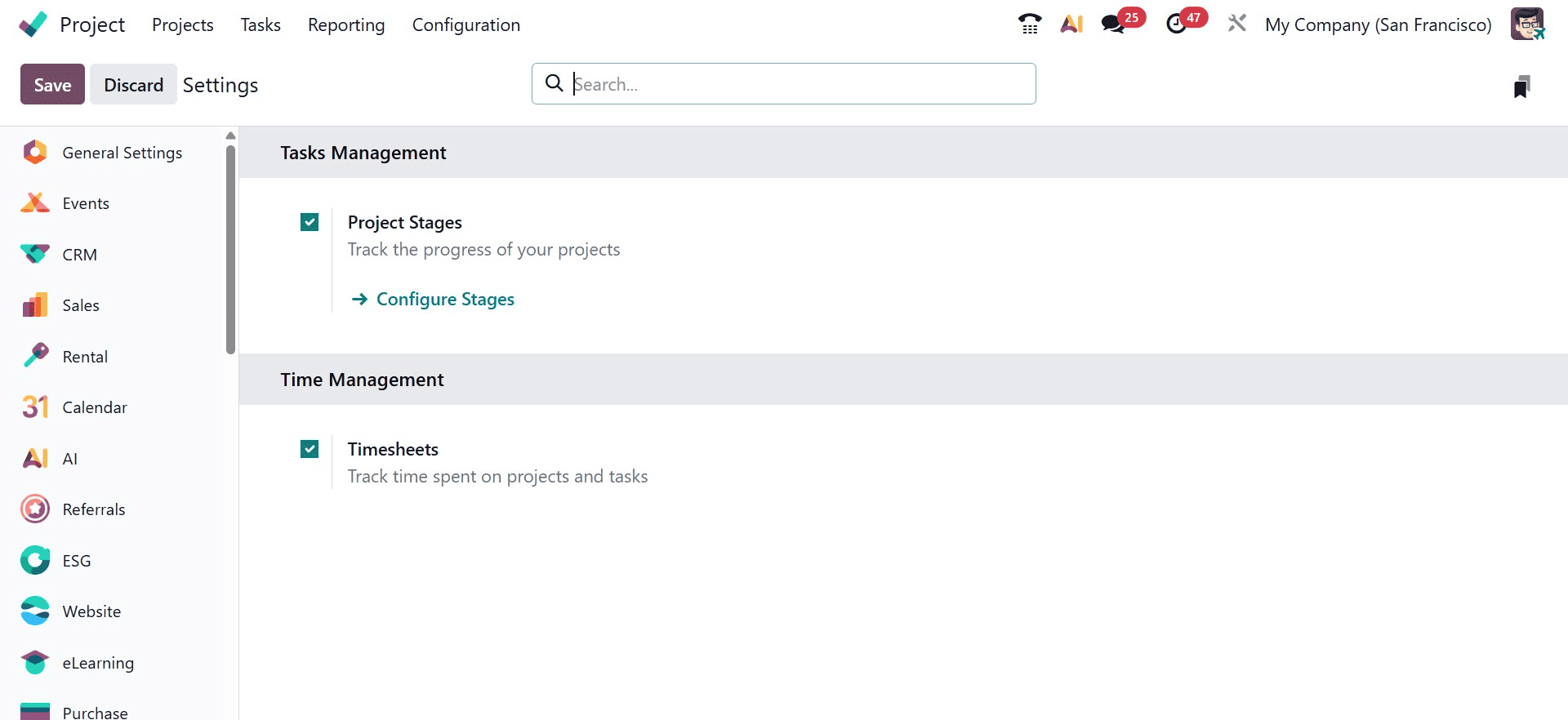Save the project settings

[51, 83]
